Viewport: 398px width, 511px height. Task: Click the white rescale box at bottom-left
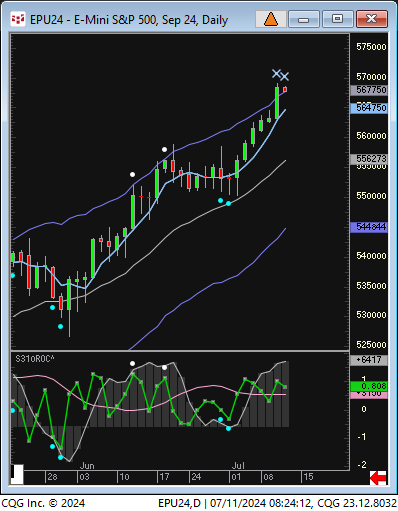(x=17, y=474)
